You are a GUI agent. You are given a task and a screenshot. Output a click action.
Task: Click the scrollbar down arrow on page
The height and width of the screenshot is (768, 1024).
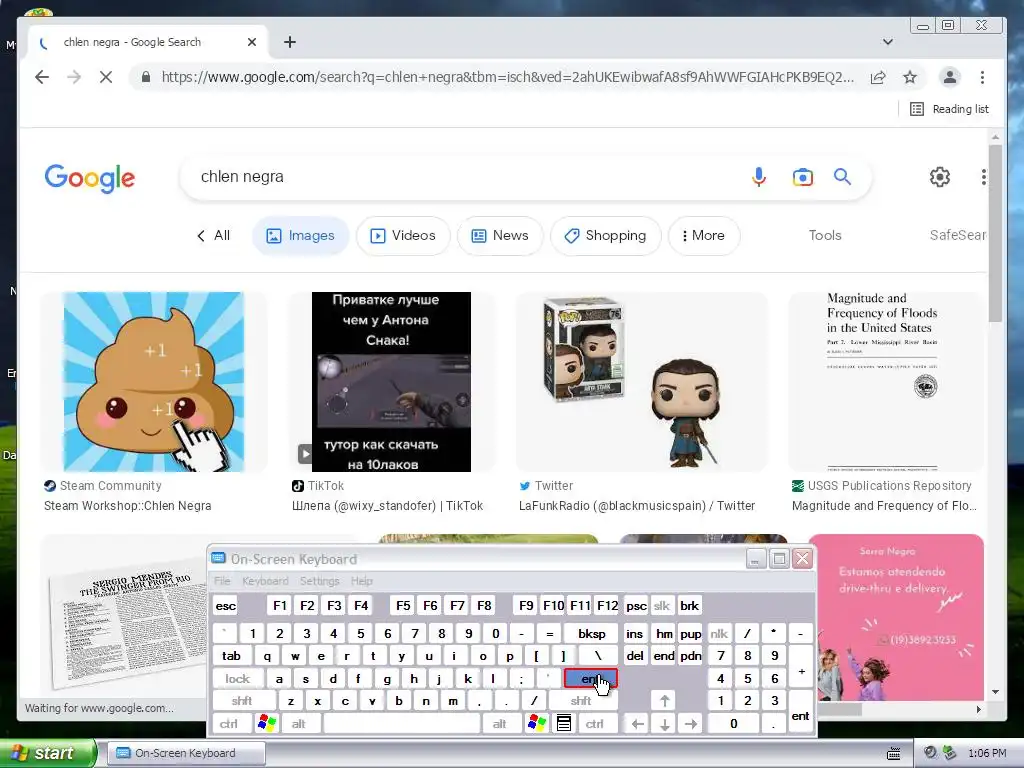tap(995, 692)
